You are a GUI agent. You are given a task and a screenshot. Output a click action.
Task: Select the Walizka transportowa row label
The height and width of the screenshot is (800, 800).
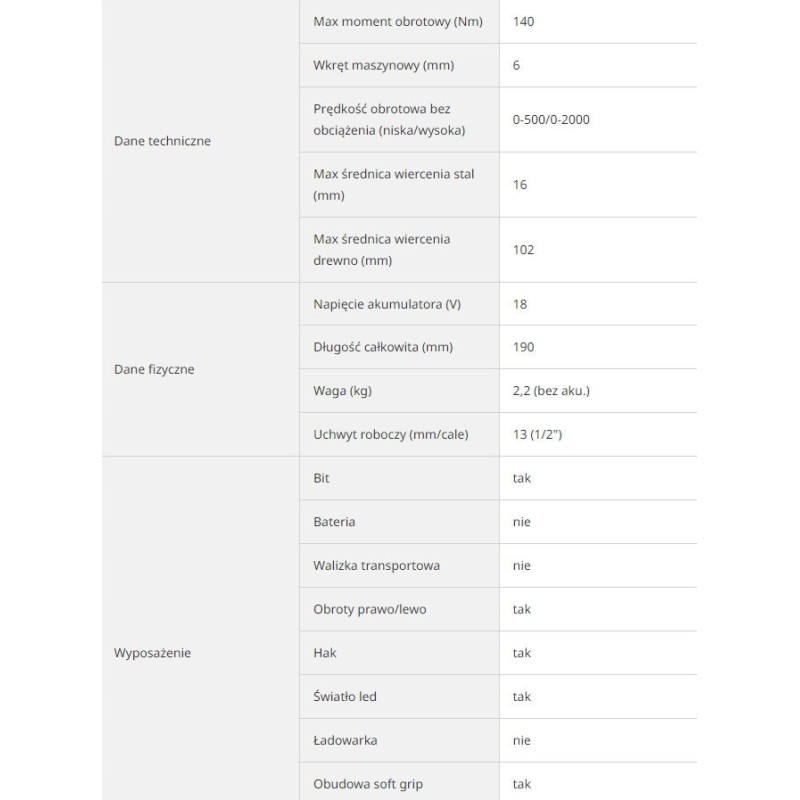click(x=376, y=565)
